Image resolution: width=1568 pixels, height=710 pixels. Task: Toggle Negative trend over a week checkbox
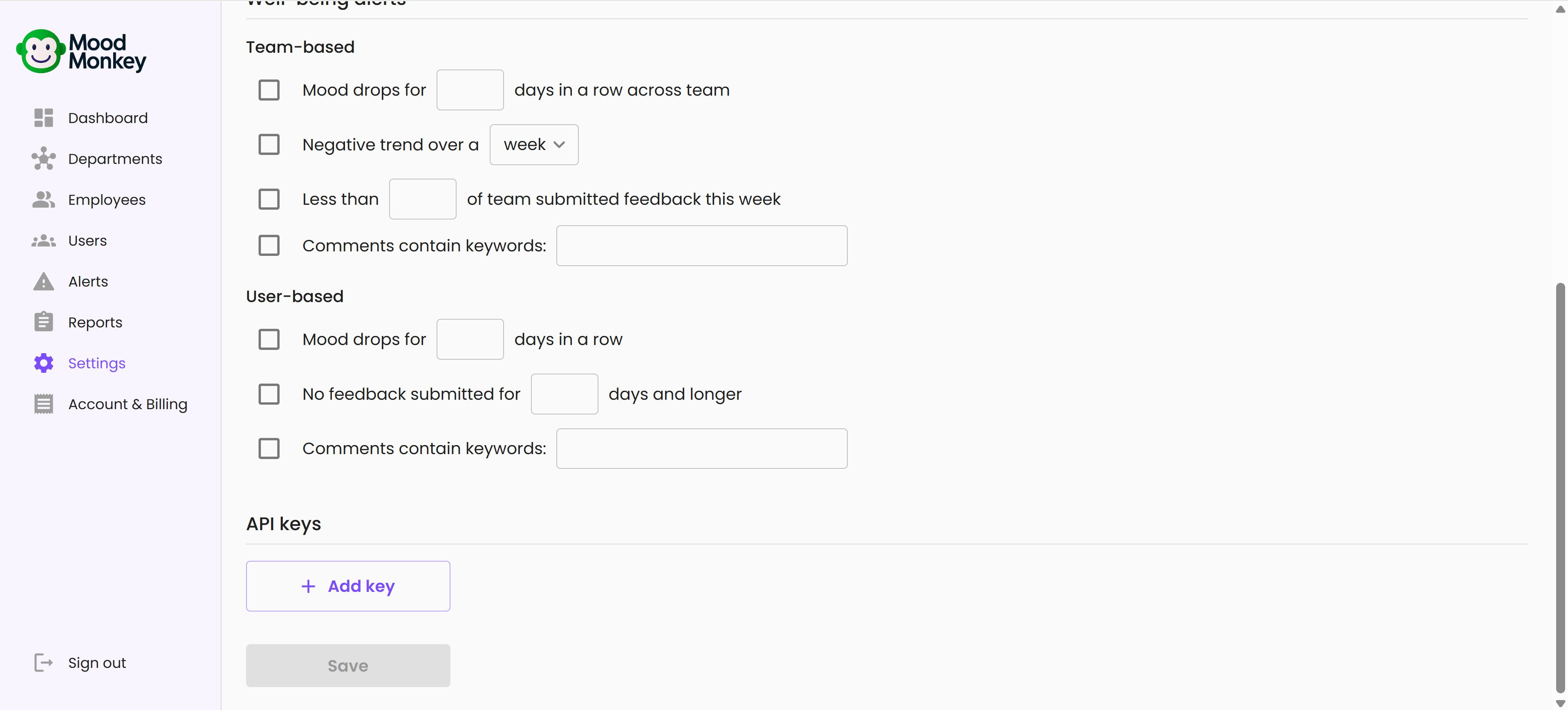[269, 144]
